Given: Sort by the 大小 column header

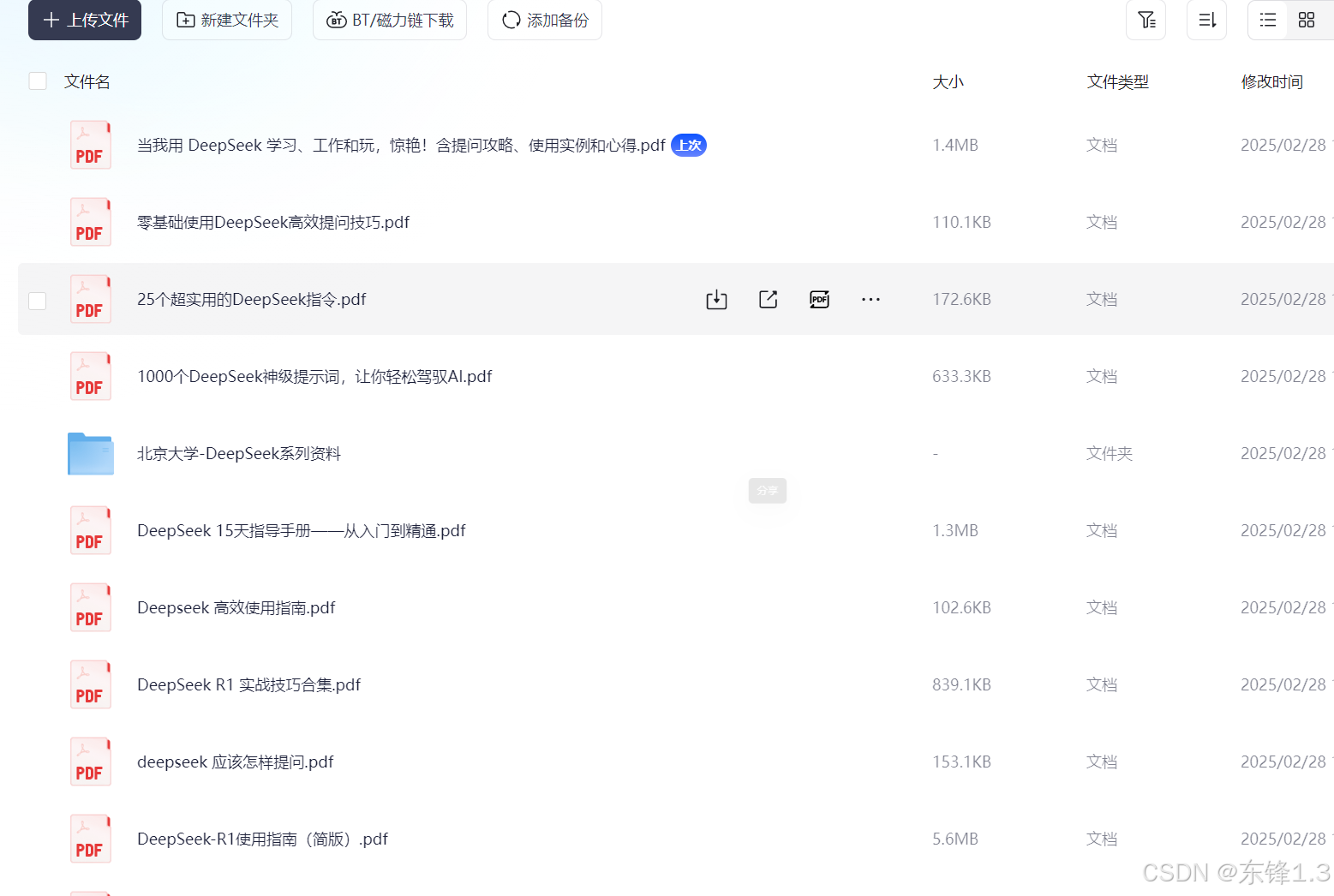Looking at the screenshot, I should (x=948, y=81).
